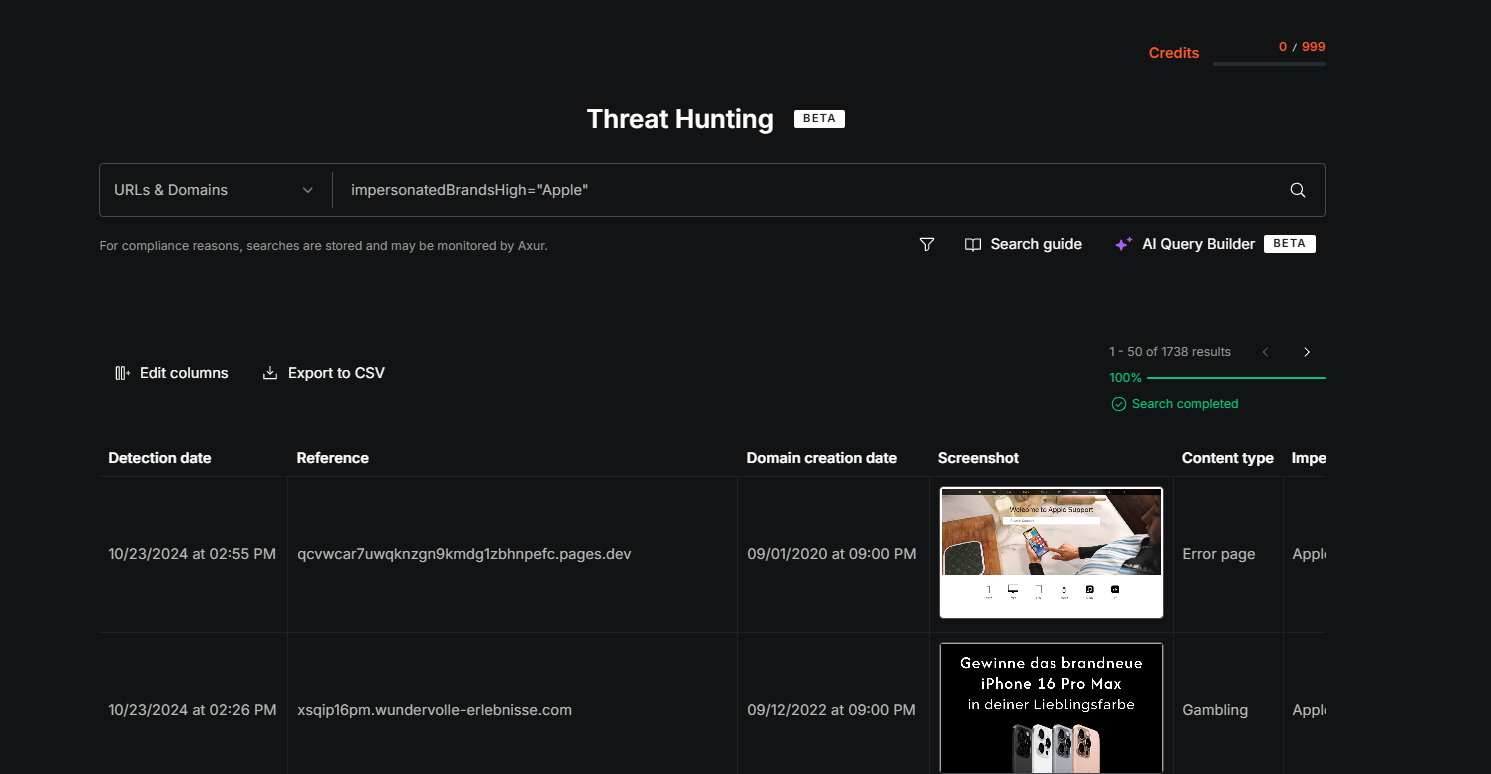Image resolution: width=1491 pixels, height=774 pixels.
Task: Click the Credits label
Action: tap(1174, 53)
